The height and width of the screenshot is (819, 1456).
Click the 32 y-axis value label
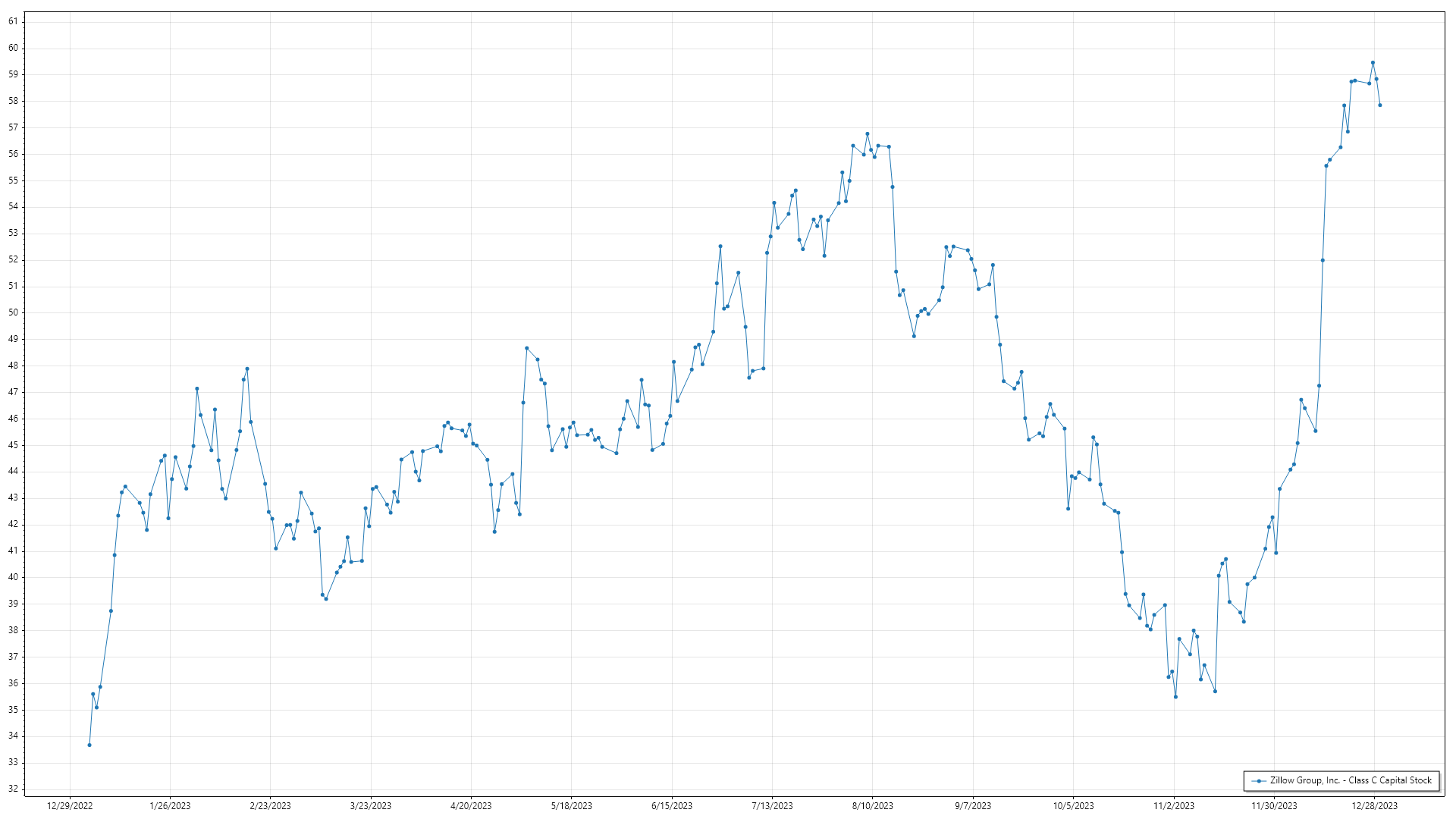[x=13, y=789]
